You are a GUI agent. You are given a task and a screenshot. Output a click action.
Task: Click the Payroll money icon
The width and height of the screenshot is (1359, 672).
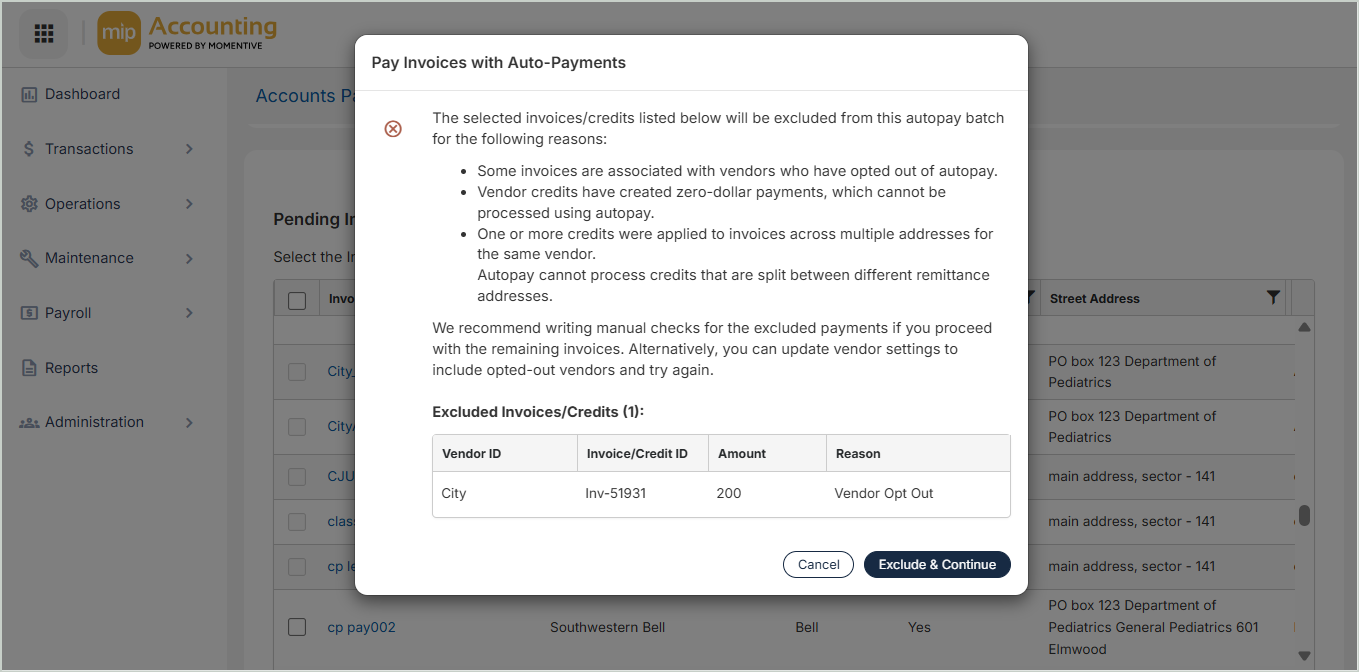click(29, 313)
